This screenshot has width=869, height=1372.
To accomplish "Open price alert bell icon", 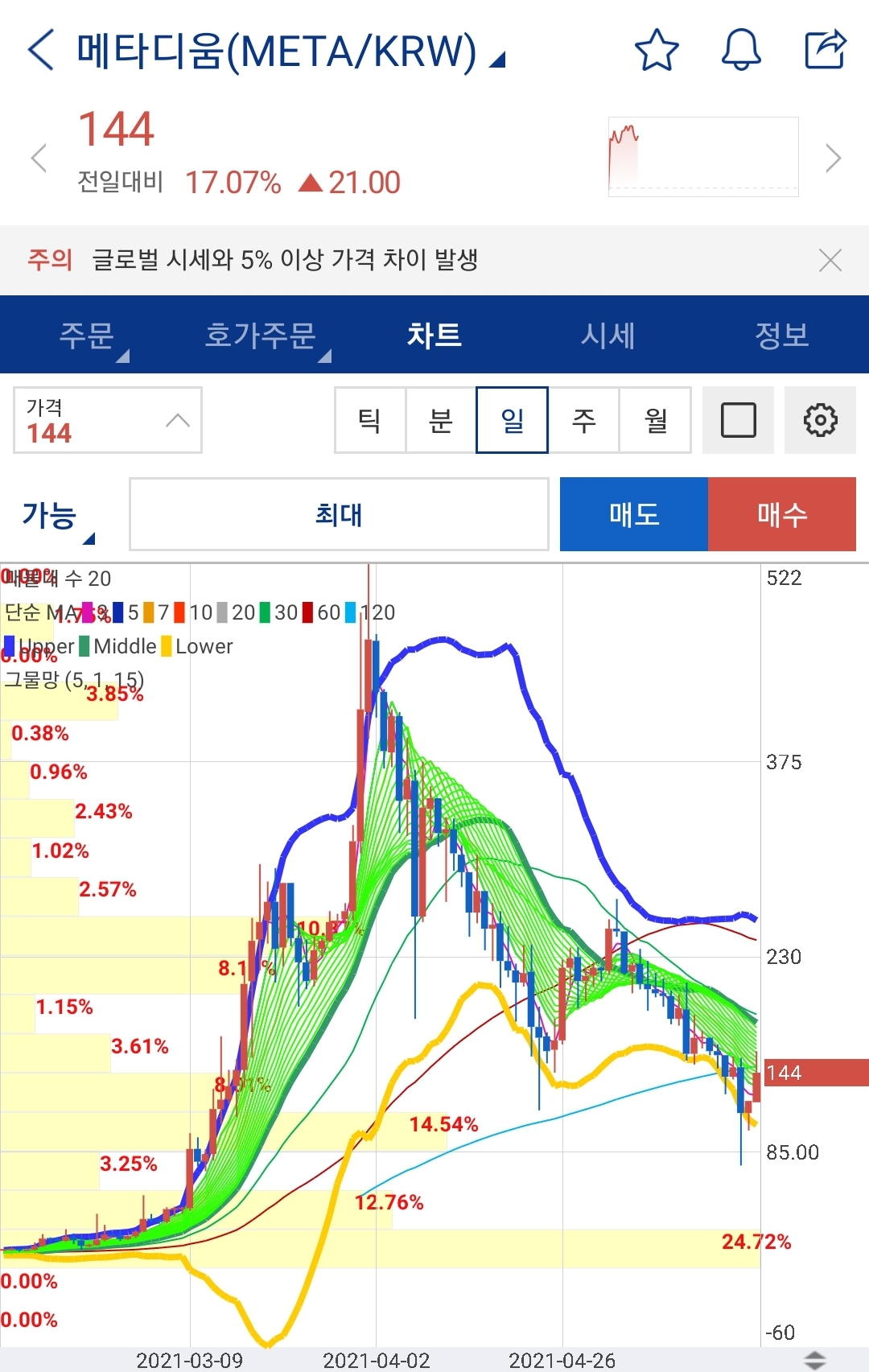I will 741,50.
